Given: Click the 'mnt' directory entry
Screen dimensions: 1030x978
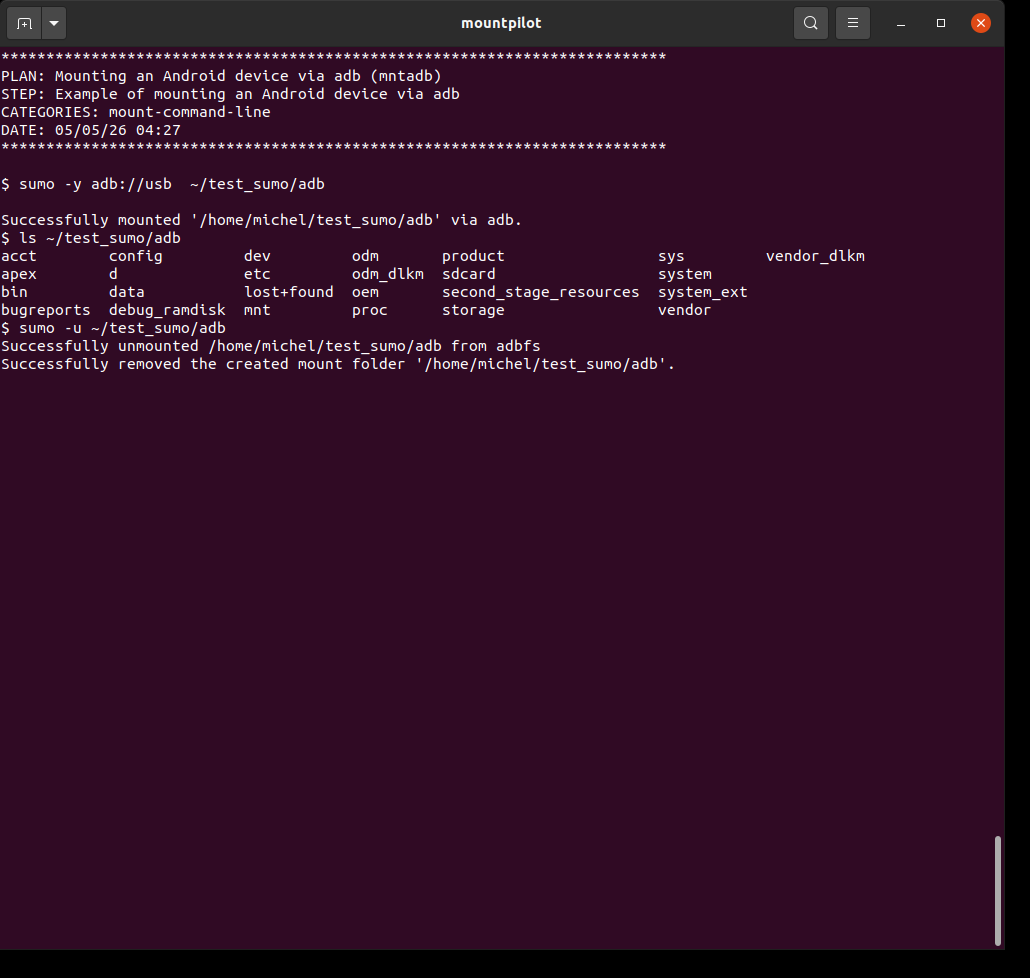Looking at the screenshot, I should point(257,310).
